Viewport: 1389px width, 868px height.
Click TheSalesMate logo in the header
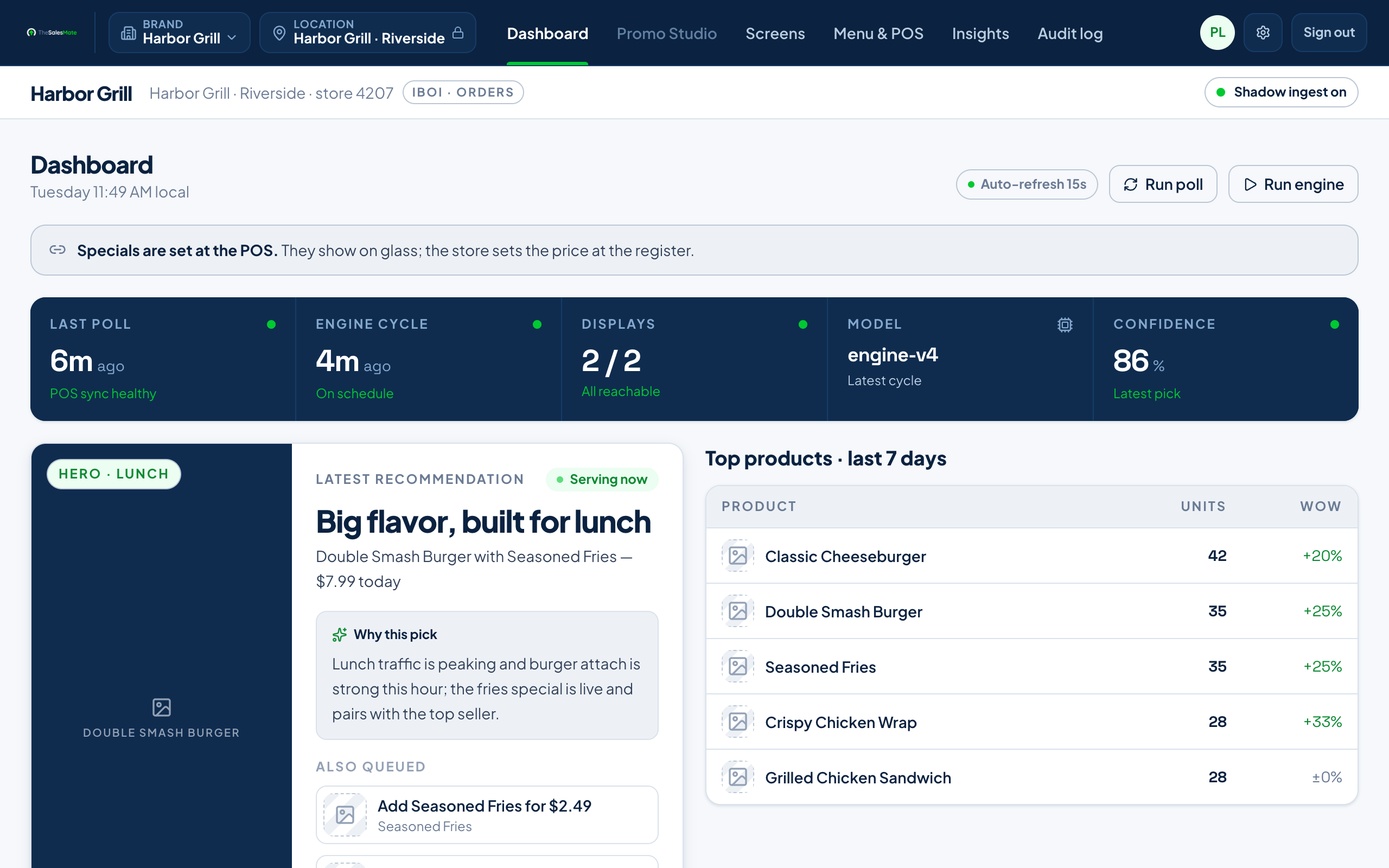(52, 33)
